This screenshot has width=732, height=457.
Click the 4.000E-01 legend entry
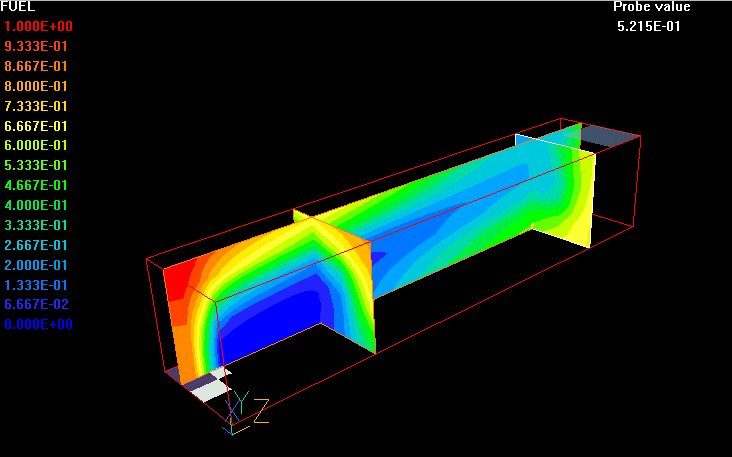[x=38, y=205]
